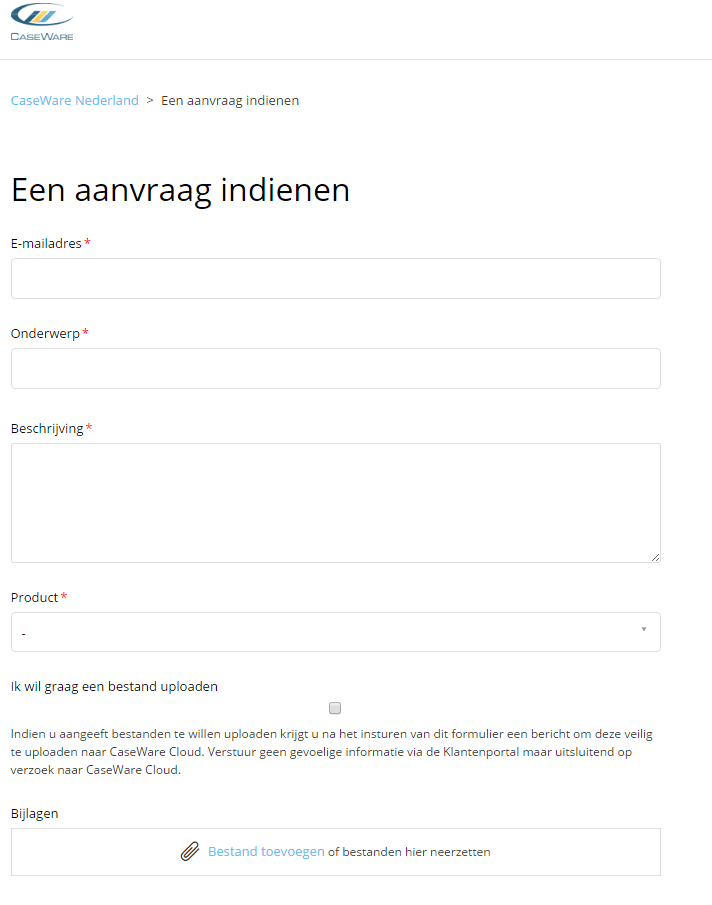Click 'Een aanvraag indienen' breadcrumb item
This screenshot has height=905, width=712.
(x=230, y=100)
